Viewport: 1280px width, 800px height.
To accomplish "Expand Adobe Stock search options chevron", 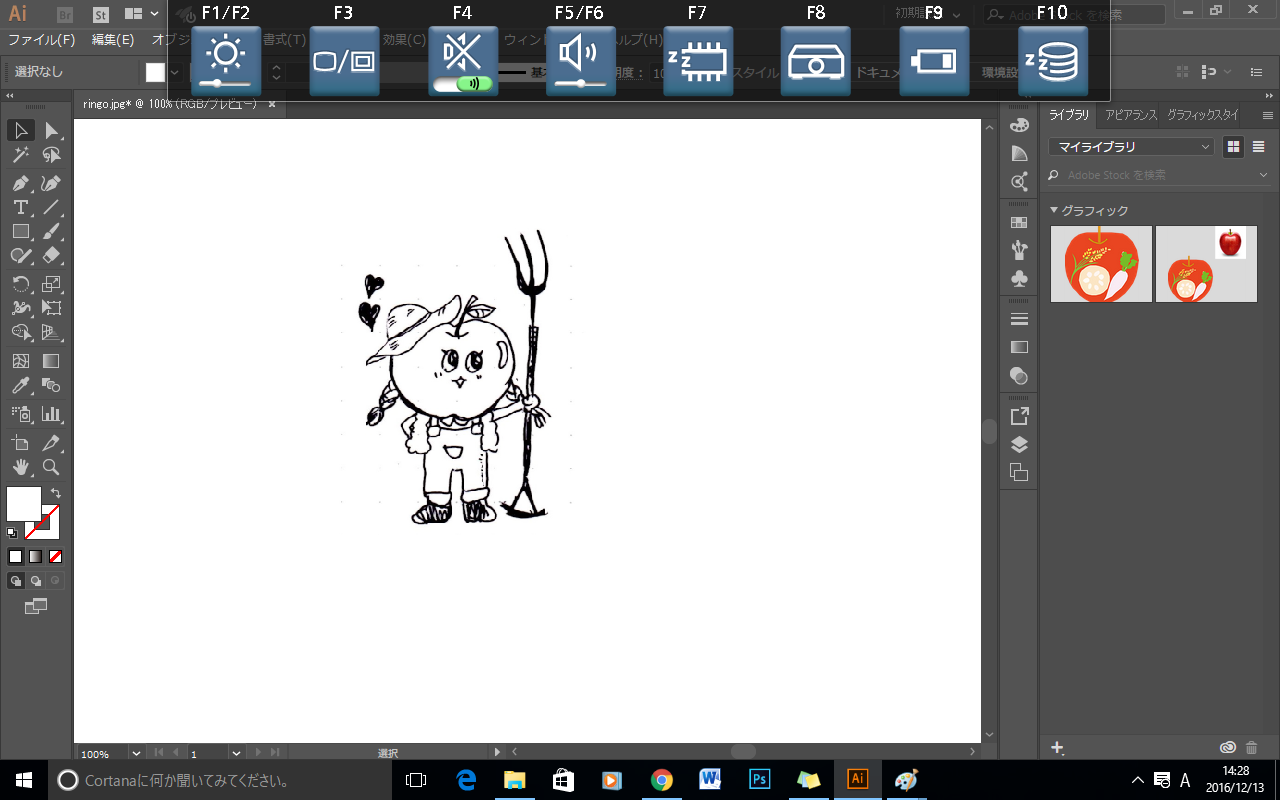I will [x=1264, y=175].
